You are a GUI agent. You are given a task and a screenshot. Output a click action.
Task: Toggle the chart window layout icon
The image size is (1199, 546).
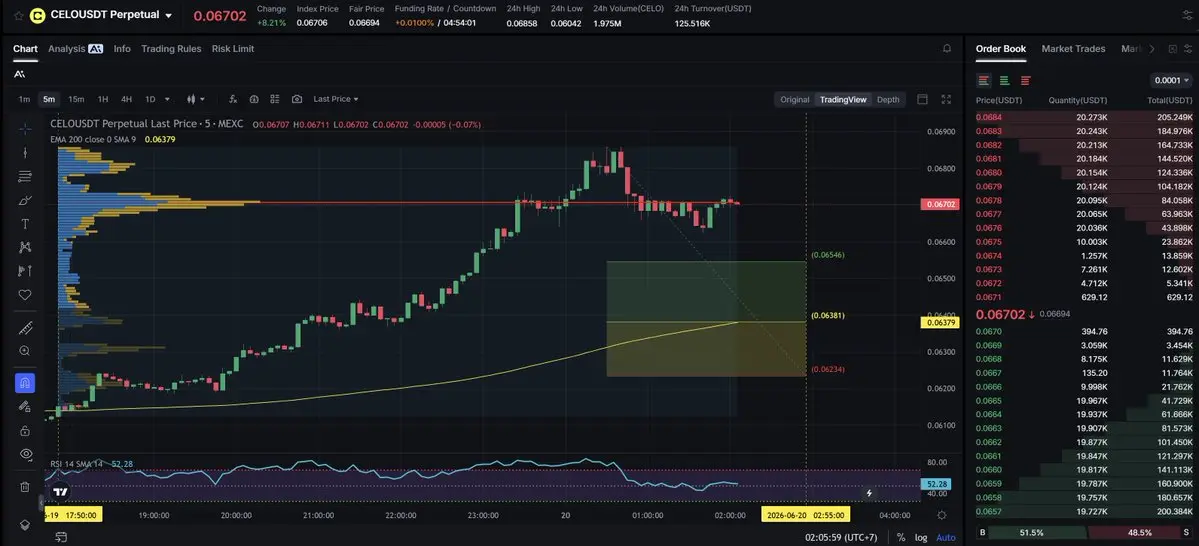pos(922,99)
